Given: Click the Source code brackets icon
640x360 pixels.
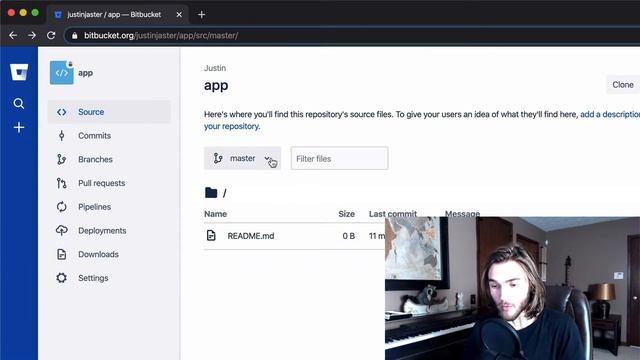Looking at the screenshot, I should coord(62,112).
